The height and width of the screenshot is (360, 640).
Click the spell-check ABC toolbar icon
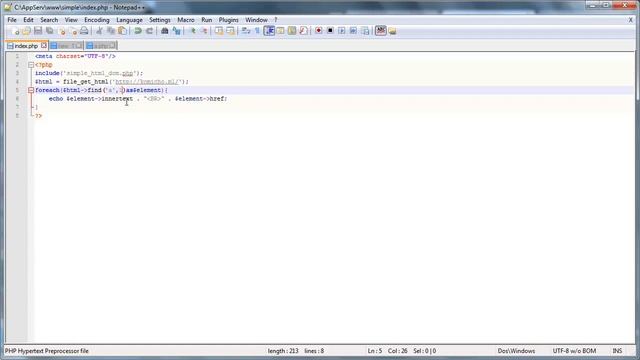(x=380, y=31)
